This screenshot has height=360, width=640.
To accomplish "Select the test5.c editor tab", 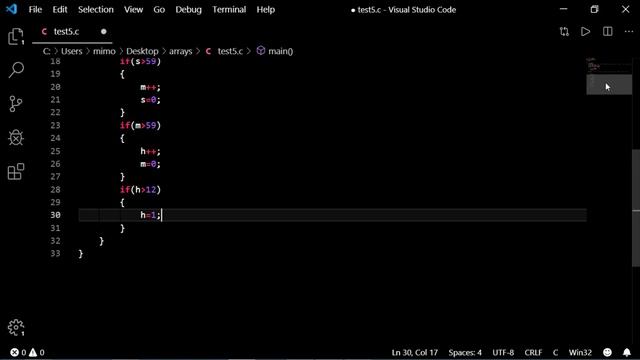I will pos(72,31).
